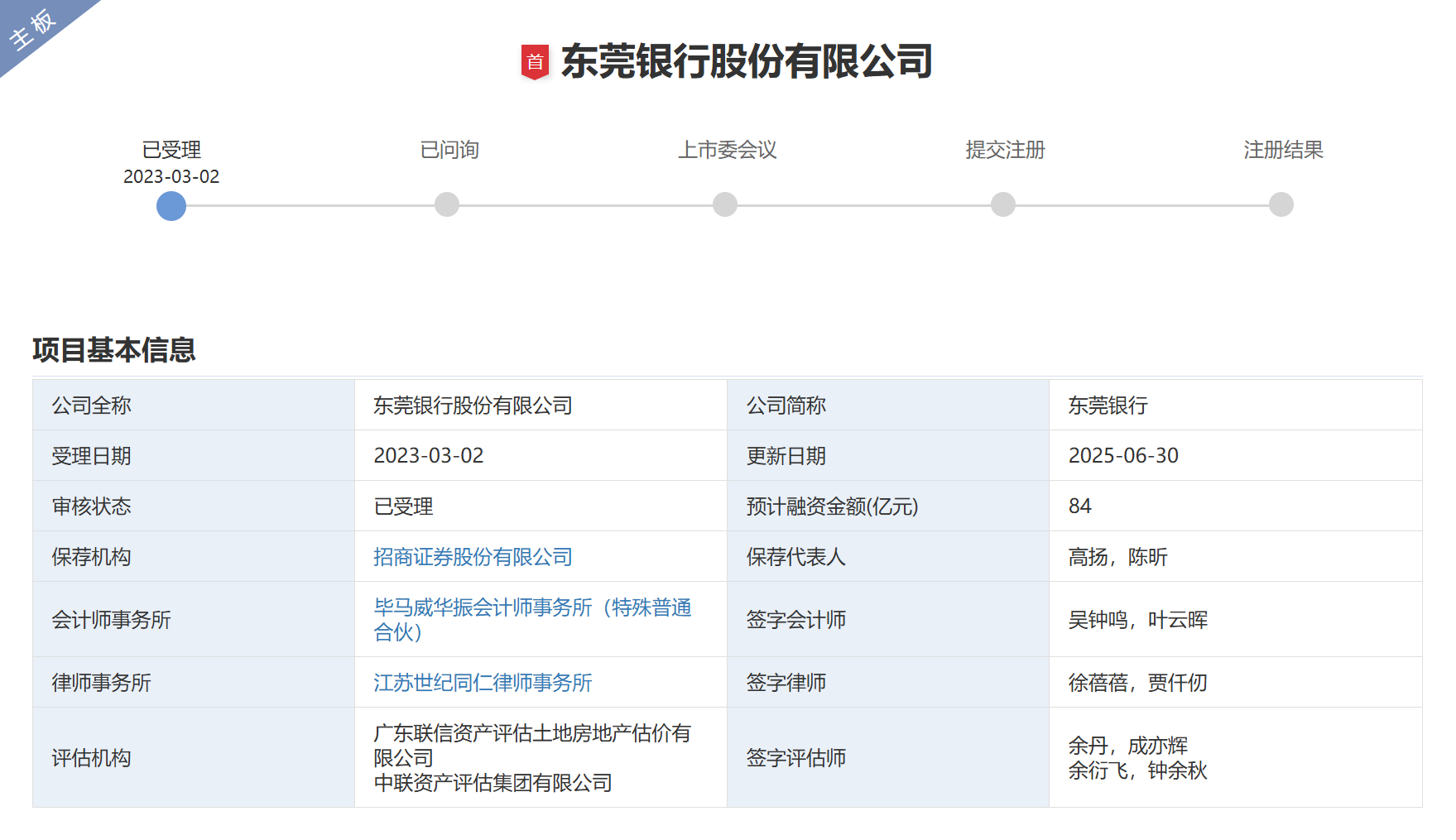Open the 招商证券股份有限公司 sponsor link
The image size is (1456, 840).
pyautogui.click(x=473, y=557)
